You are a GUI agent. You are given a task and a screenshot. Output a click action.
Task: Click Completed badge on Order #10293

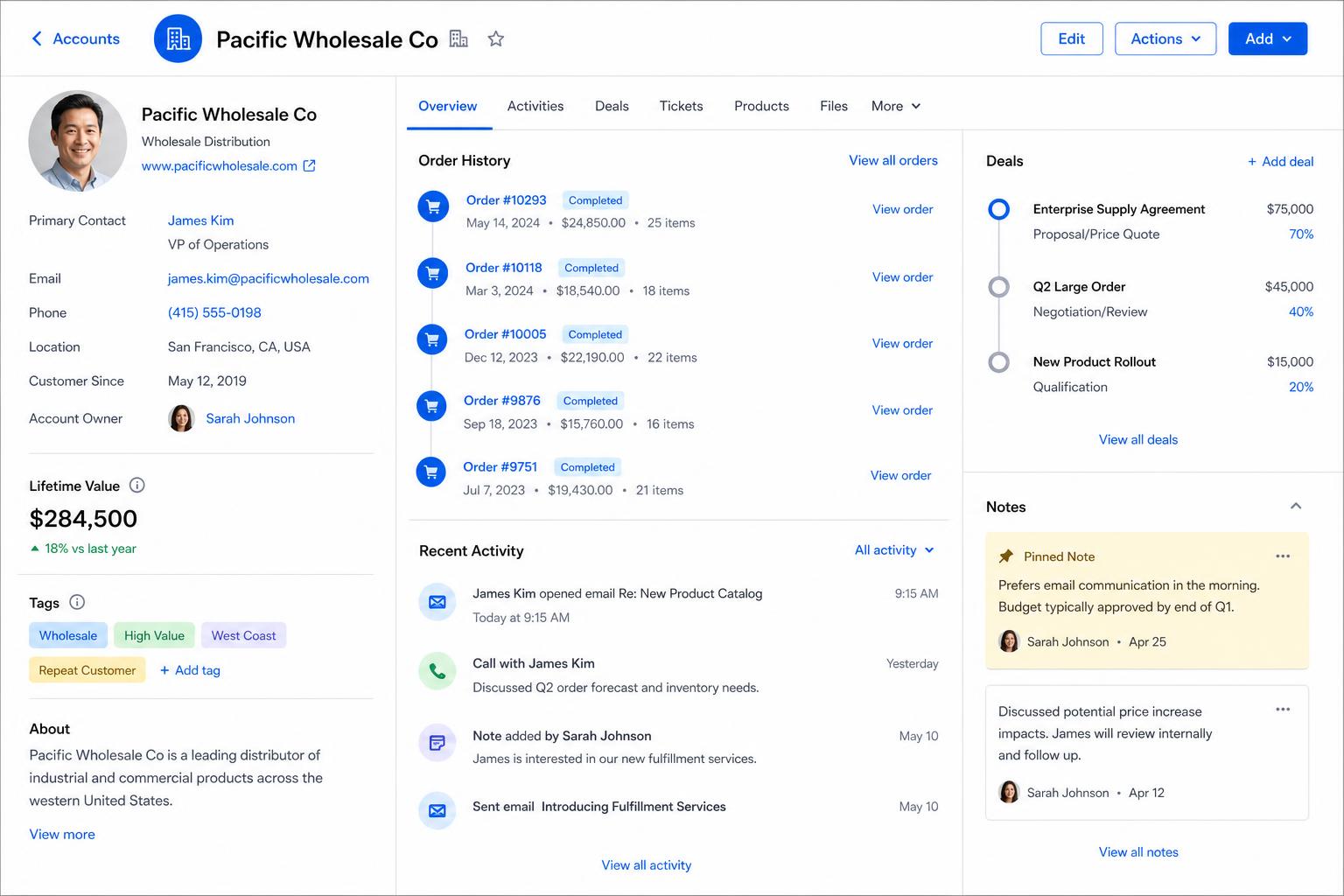pyautogui.click(x=595, y=200)
